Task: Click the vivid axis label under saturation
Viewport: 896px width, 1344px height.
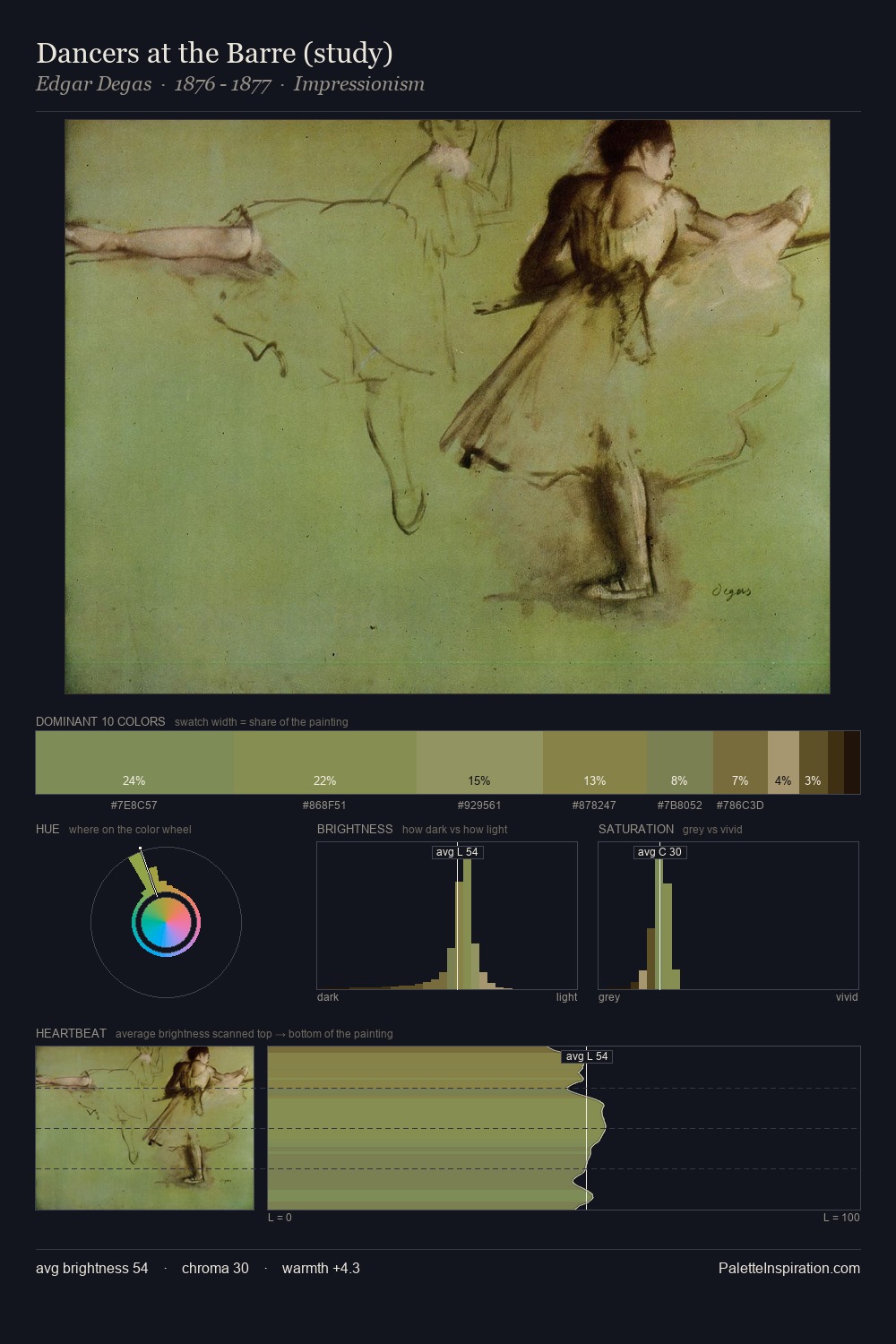Action: (847, 997)
